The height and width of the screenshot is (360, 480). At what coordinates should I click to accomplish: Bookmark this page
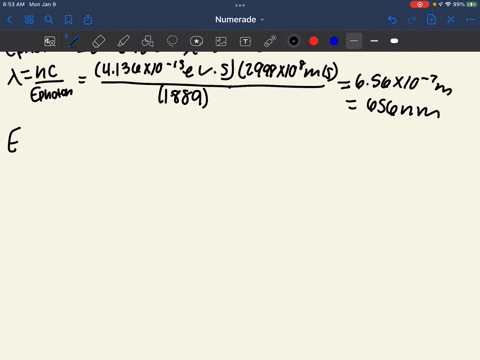[68, 20]
